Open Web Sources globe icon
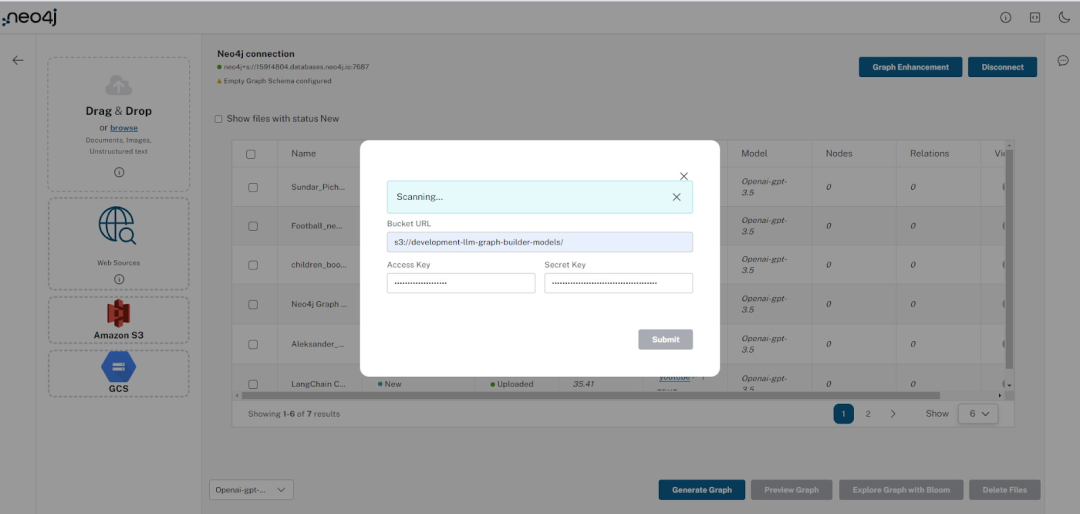The image size is (1080, 514). (118, 225)
